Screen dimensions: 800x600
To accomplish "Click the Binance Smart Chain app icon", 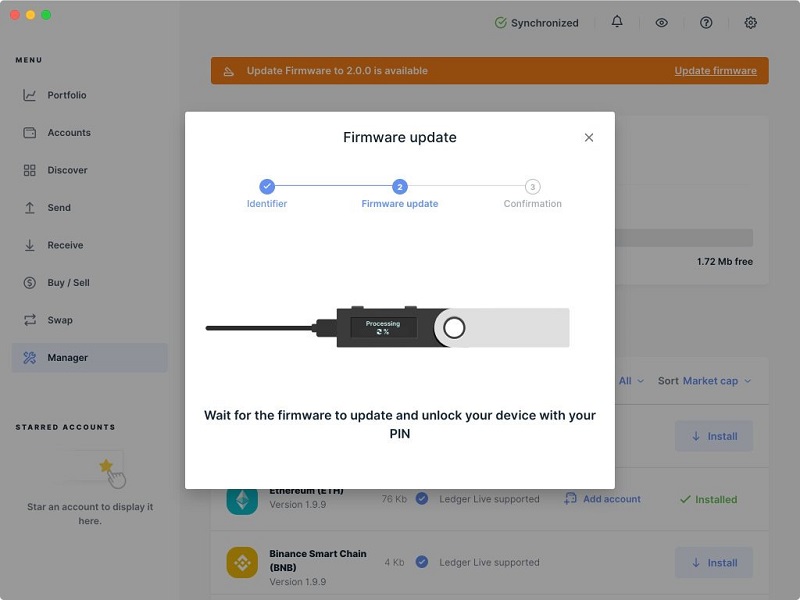I will click(242, 563).
